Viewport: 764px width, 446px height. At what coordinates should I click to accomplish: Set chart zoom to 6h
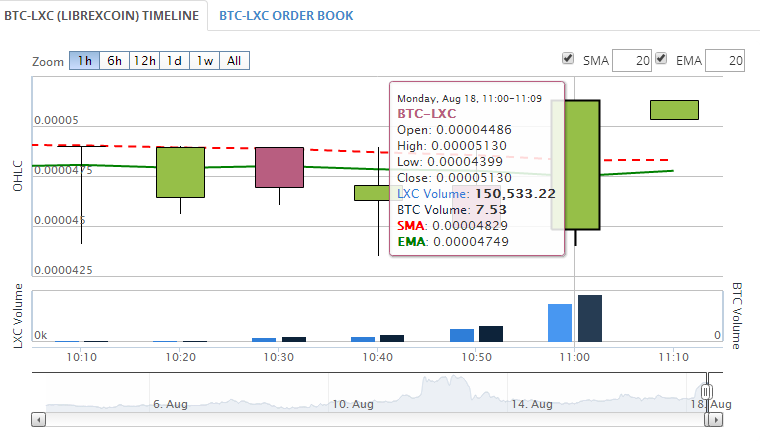click(x=115, y=61)
